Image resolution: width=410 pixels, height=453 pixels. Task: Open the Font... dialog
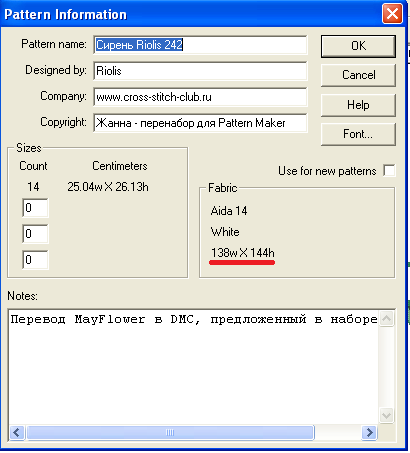coord(358,134)
